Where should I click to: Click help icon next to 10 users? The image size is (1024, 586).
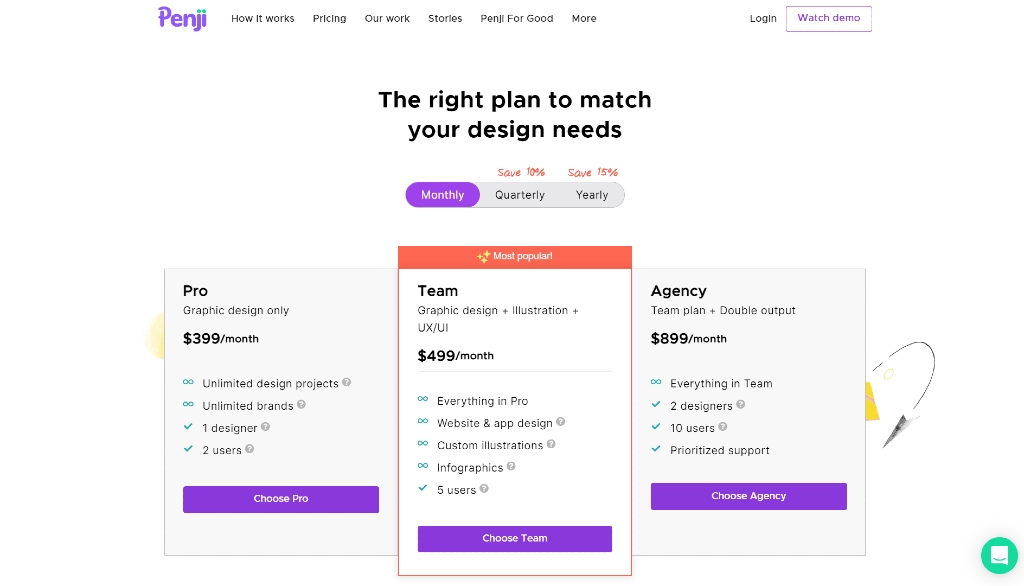(x=723, y=427)
